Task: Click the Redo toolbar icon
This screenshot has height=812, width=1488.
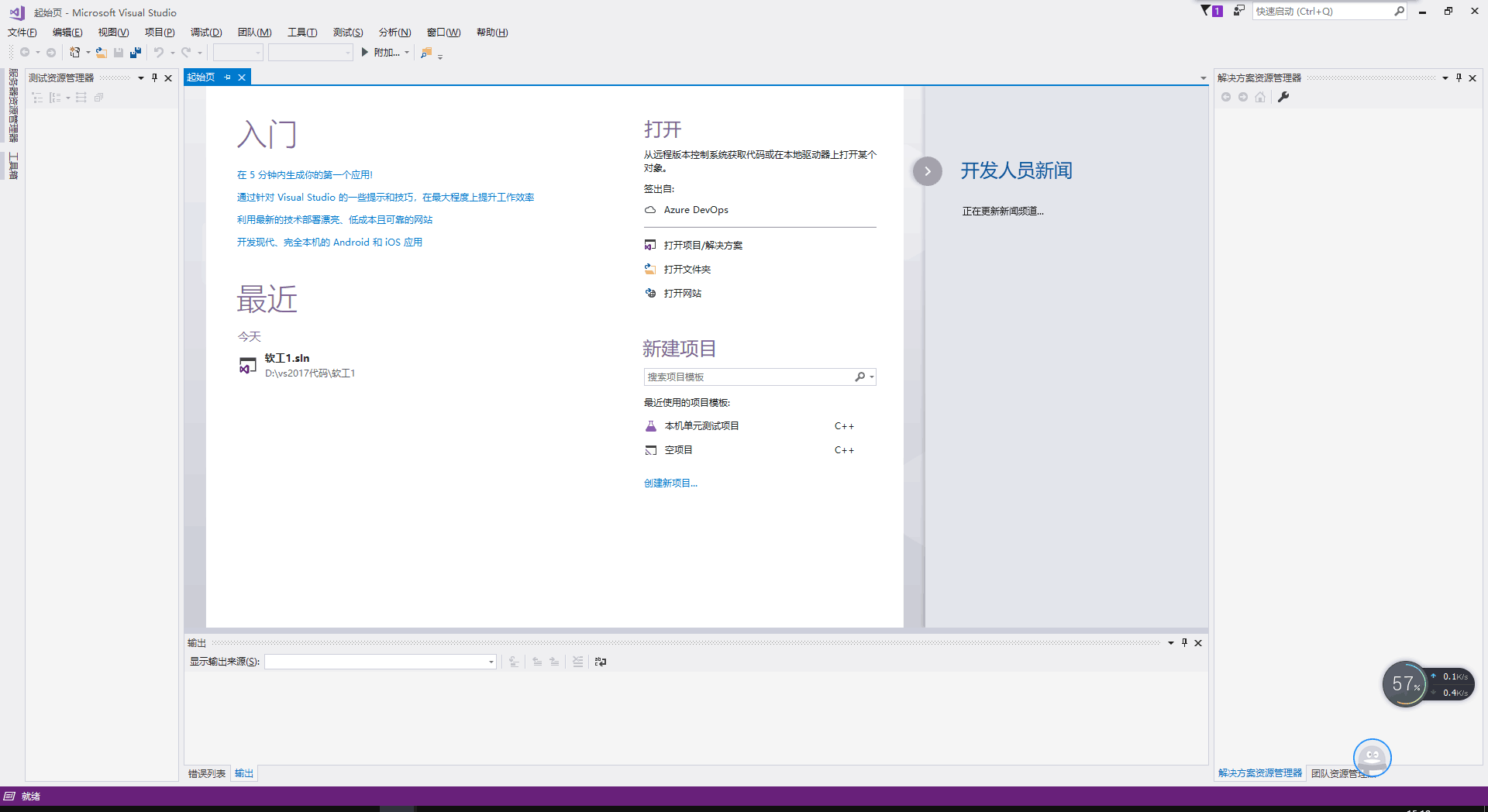Action: [x=186, y=53]
